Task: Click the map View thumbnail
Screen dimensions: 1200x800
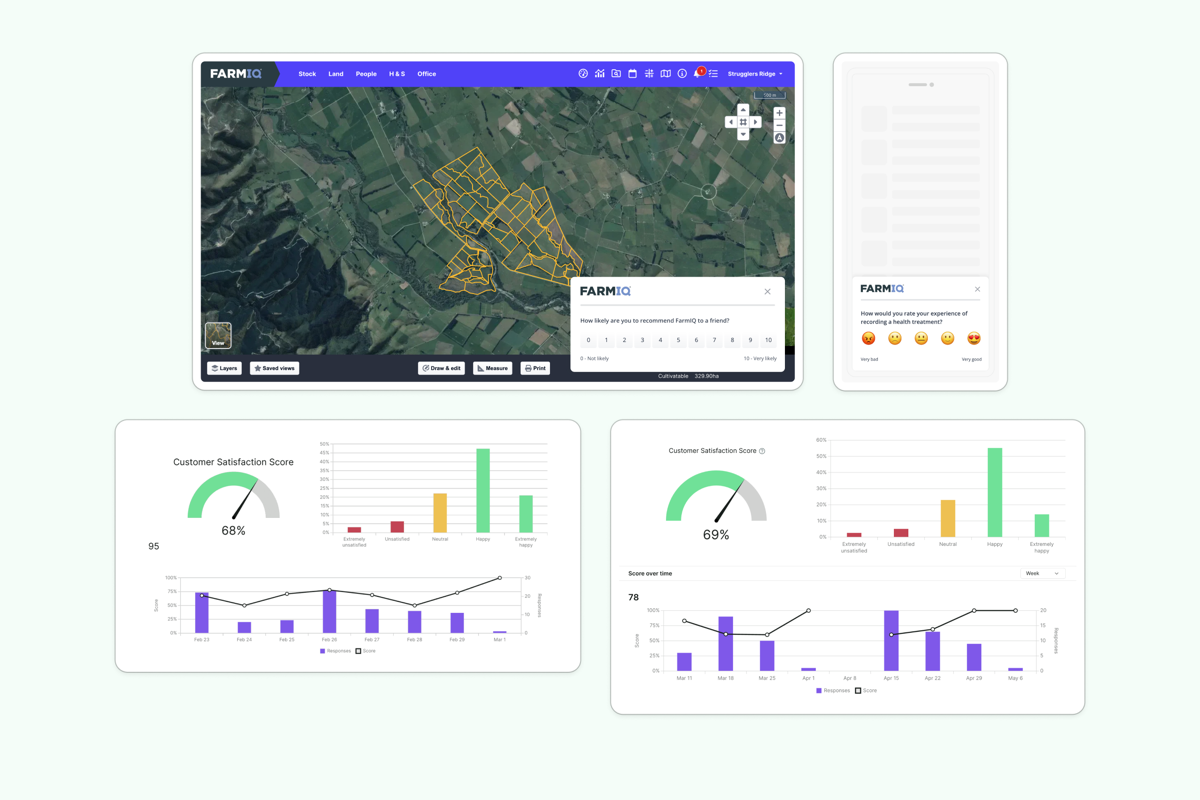Action: pos(218,335)
